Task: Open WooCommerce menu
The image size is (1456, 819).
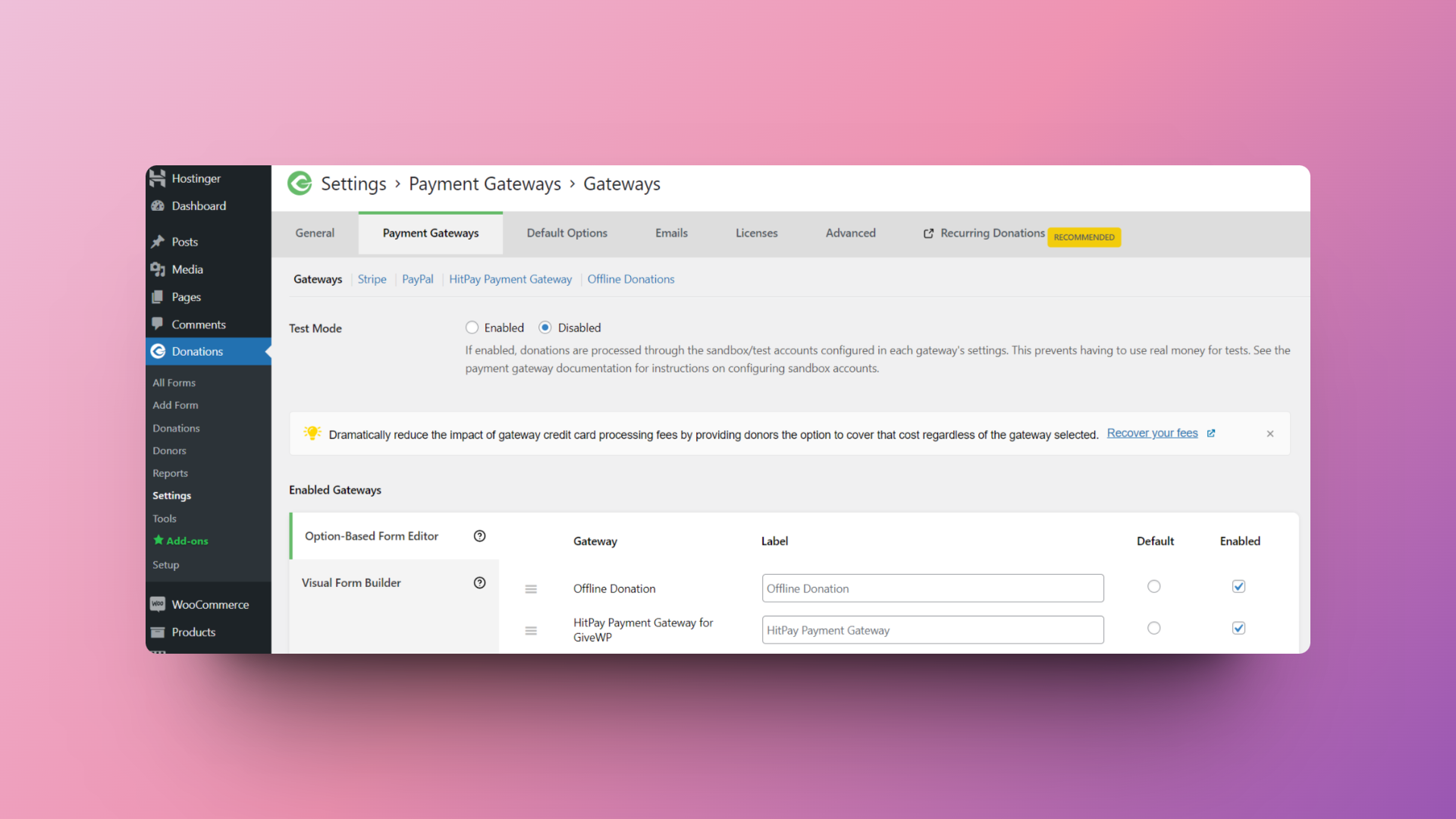Action: [x=209, y=604]
